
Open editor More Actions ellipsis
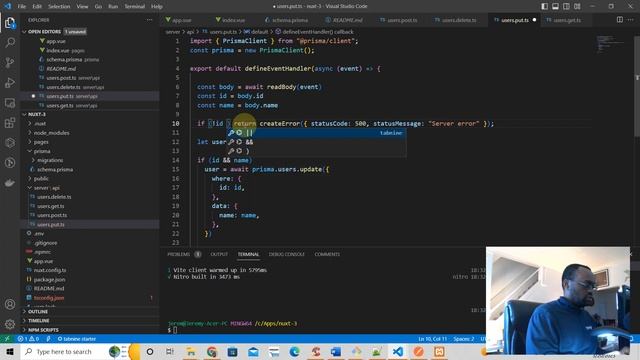tap(631, 20)
